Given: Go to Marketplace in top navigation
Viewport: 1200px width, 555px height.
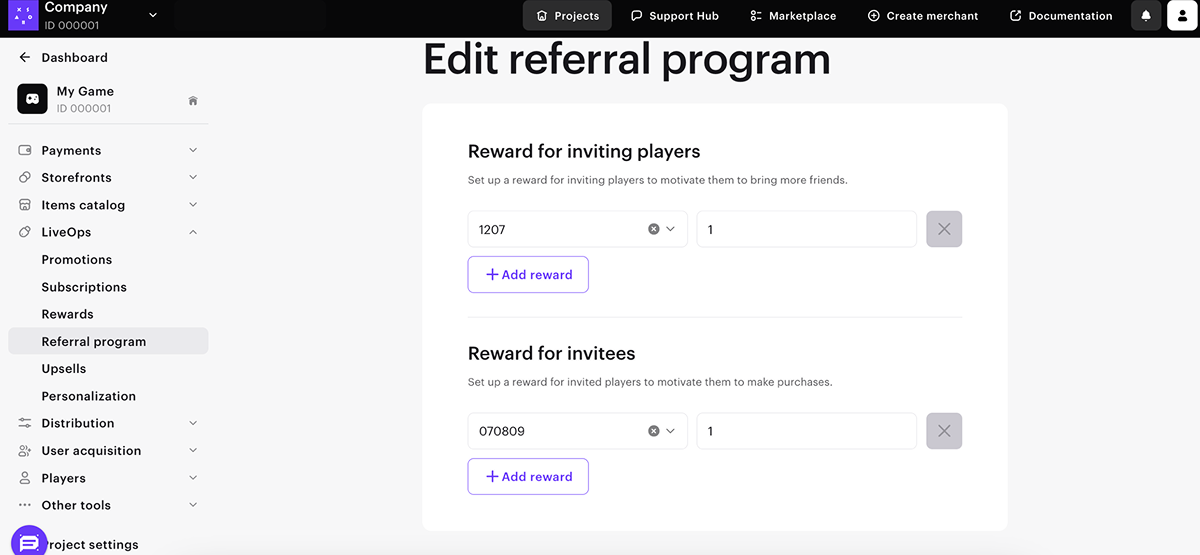Looking at the screenshot, I should (x=793, y=16).
